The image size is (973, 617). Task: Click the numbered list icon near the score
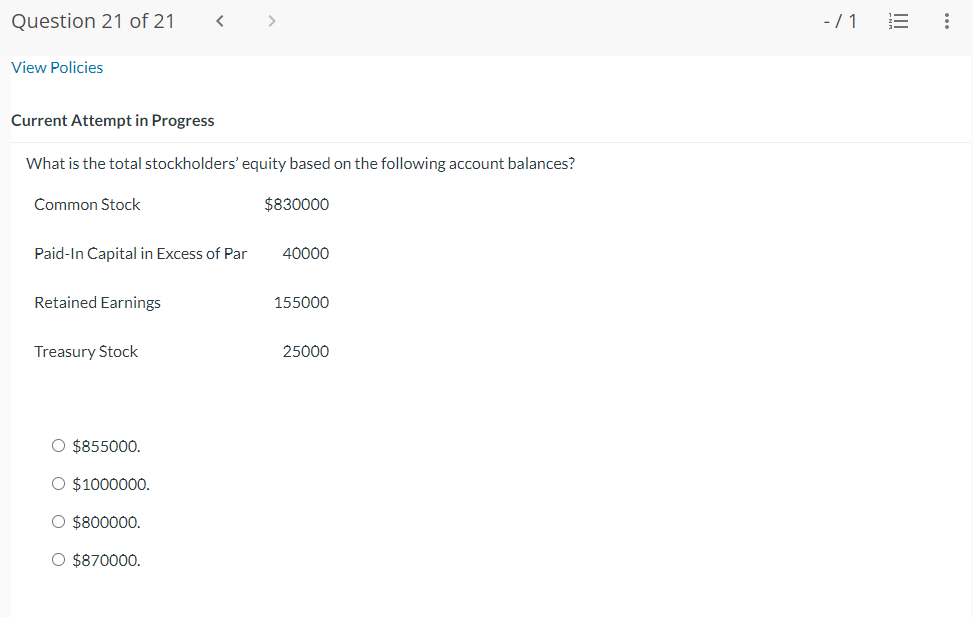click(898, 20)
